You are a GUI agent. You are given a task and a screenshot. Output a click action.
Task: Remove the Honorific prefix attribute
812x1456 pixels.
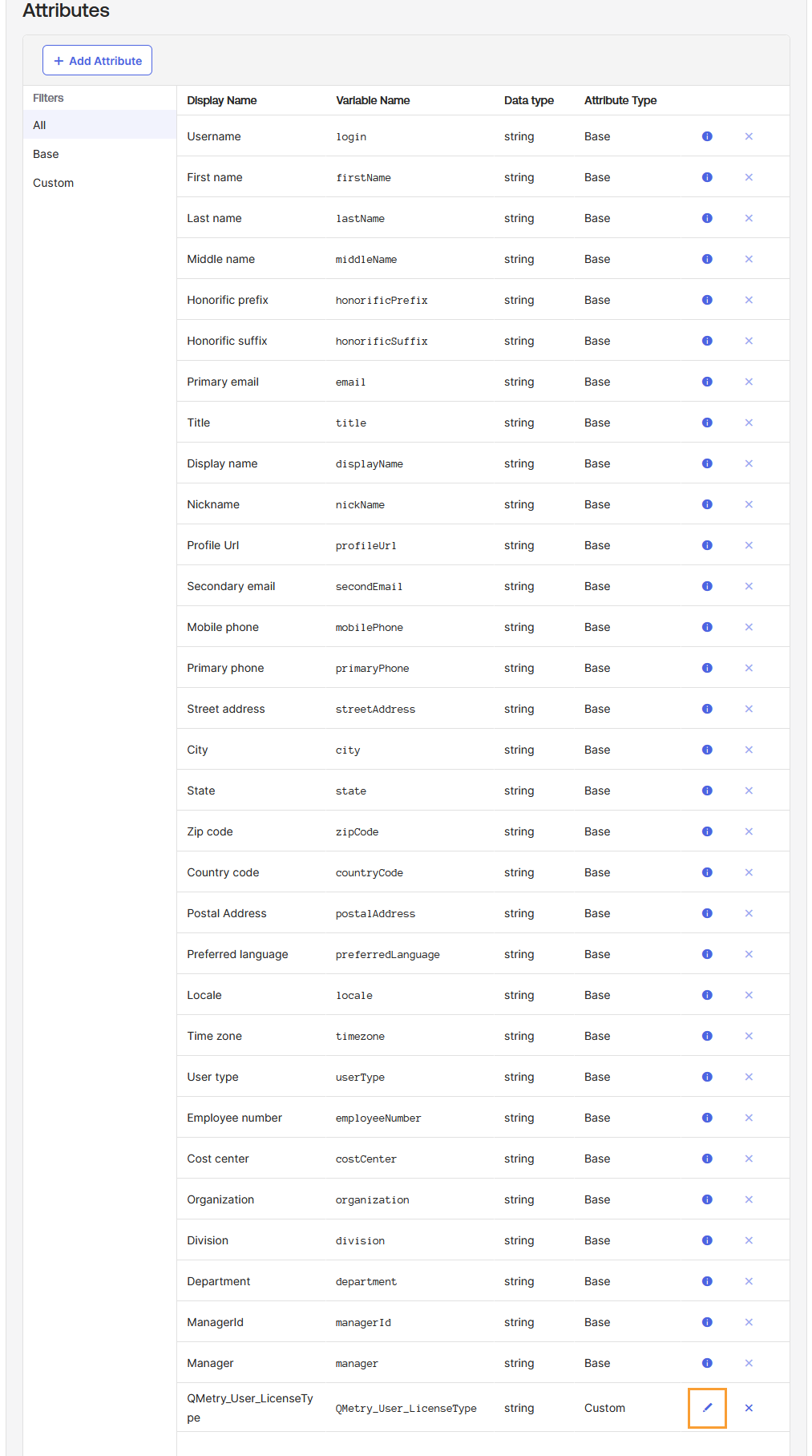[748, 300]
